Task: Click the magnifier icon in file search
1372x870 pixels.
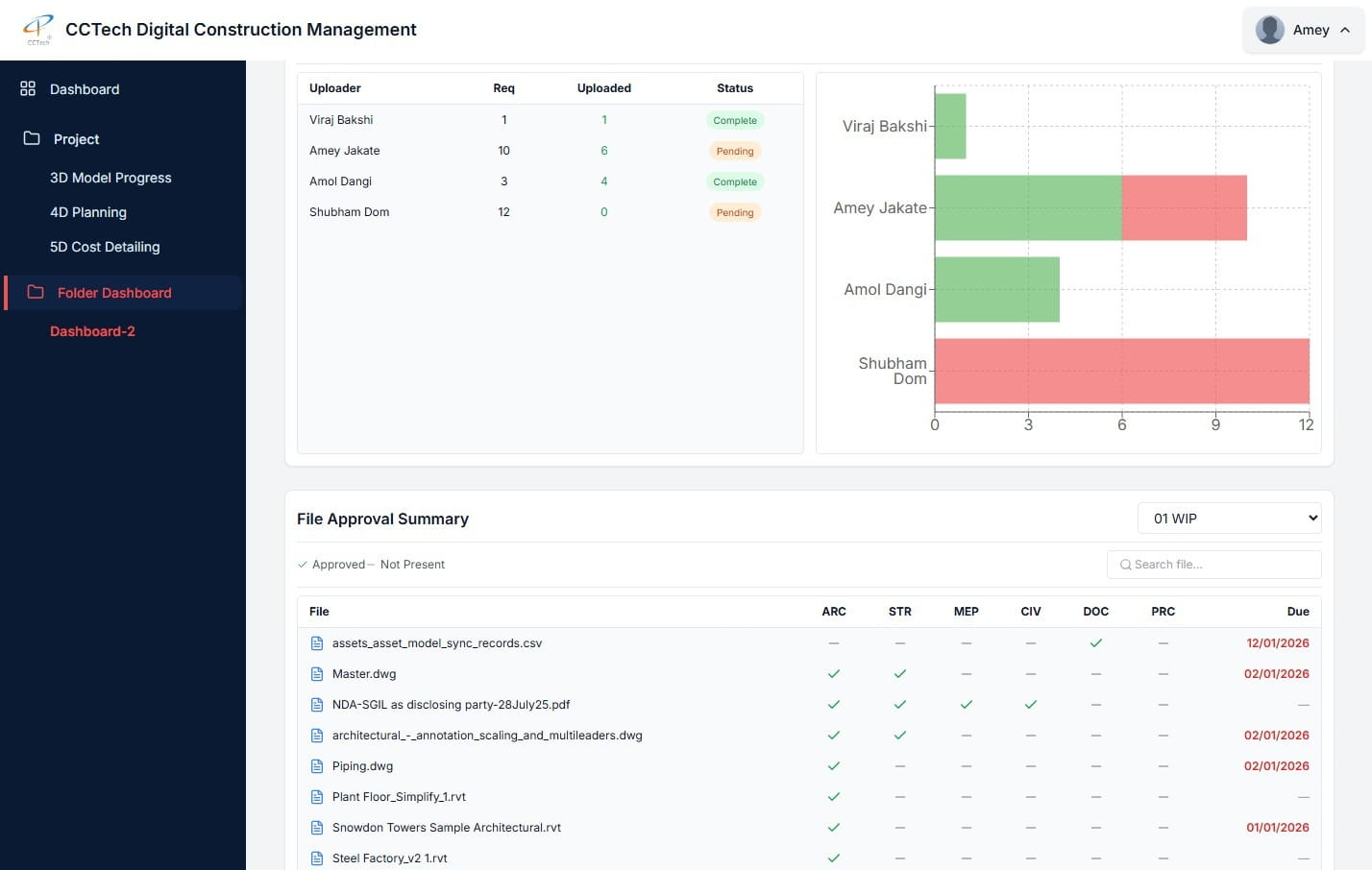Action: 1125,565
